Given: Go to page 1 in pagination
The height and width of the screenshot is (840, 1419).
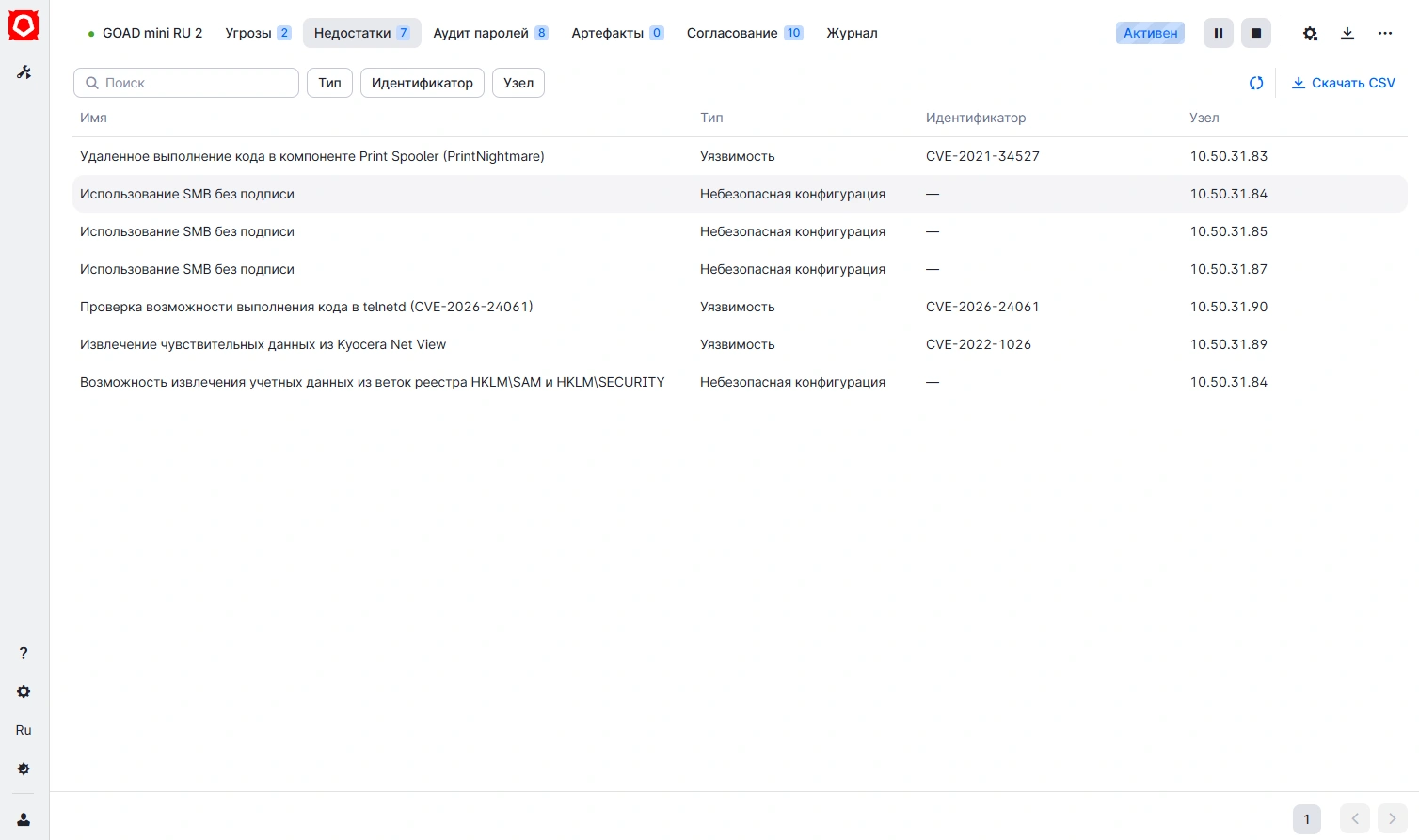Looking at the screenshot, I should click(1307, 819).
